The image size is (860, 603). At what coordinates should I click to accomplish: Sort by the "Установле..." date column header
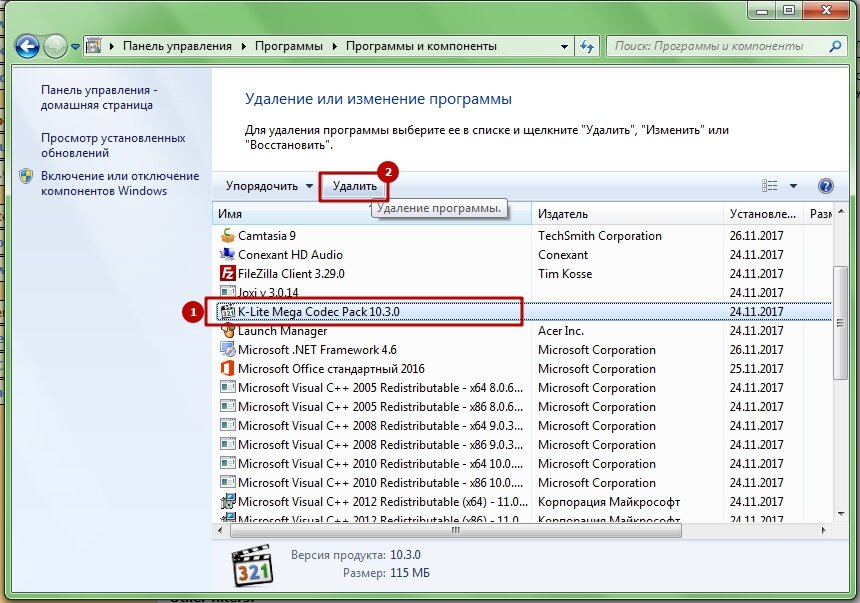762,214
